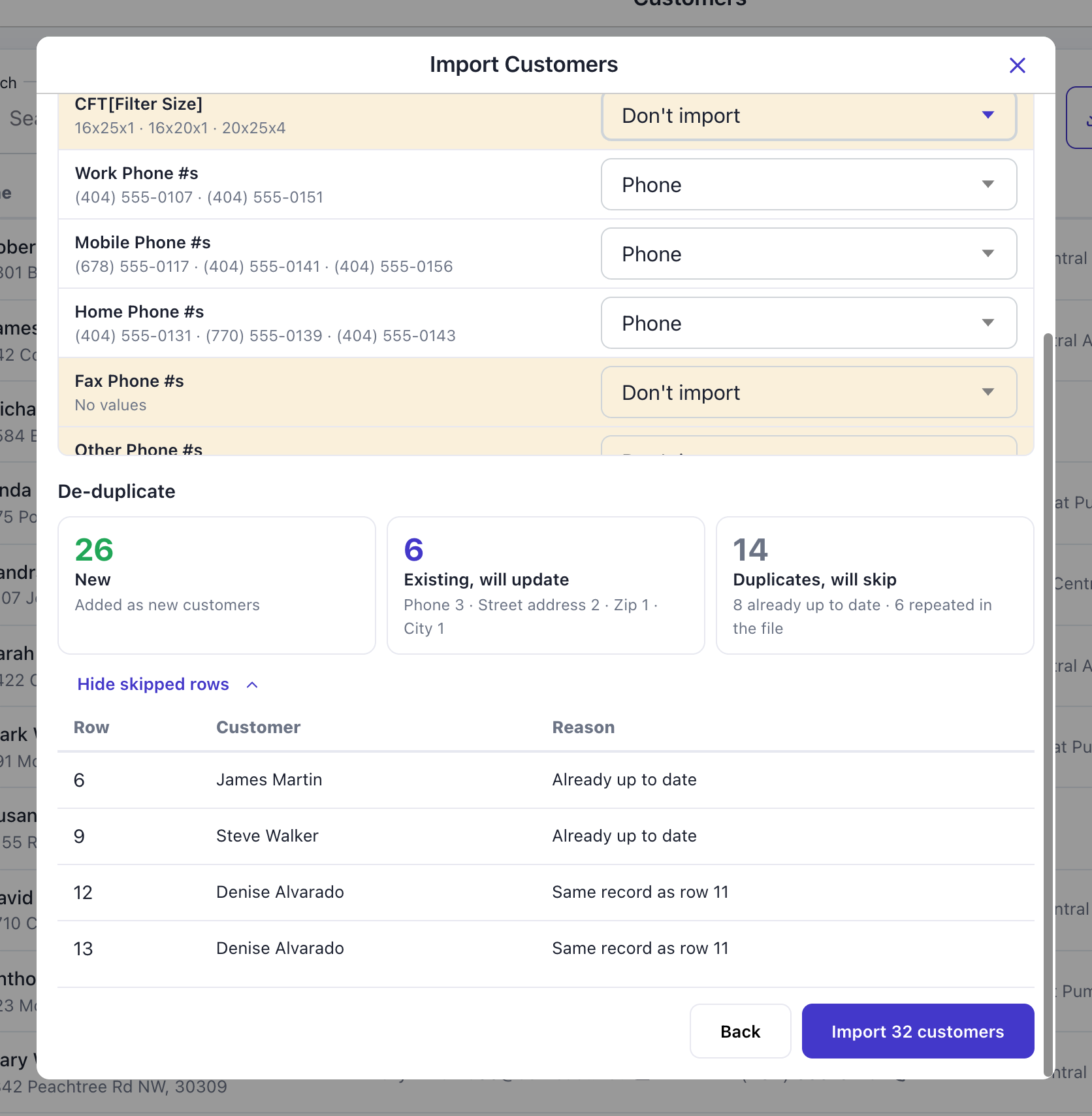Click the CFT[Filter Size] field label
This screenshot has width=1092, height=1116.
(138, 104)
